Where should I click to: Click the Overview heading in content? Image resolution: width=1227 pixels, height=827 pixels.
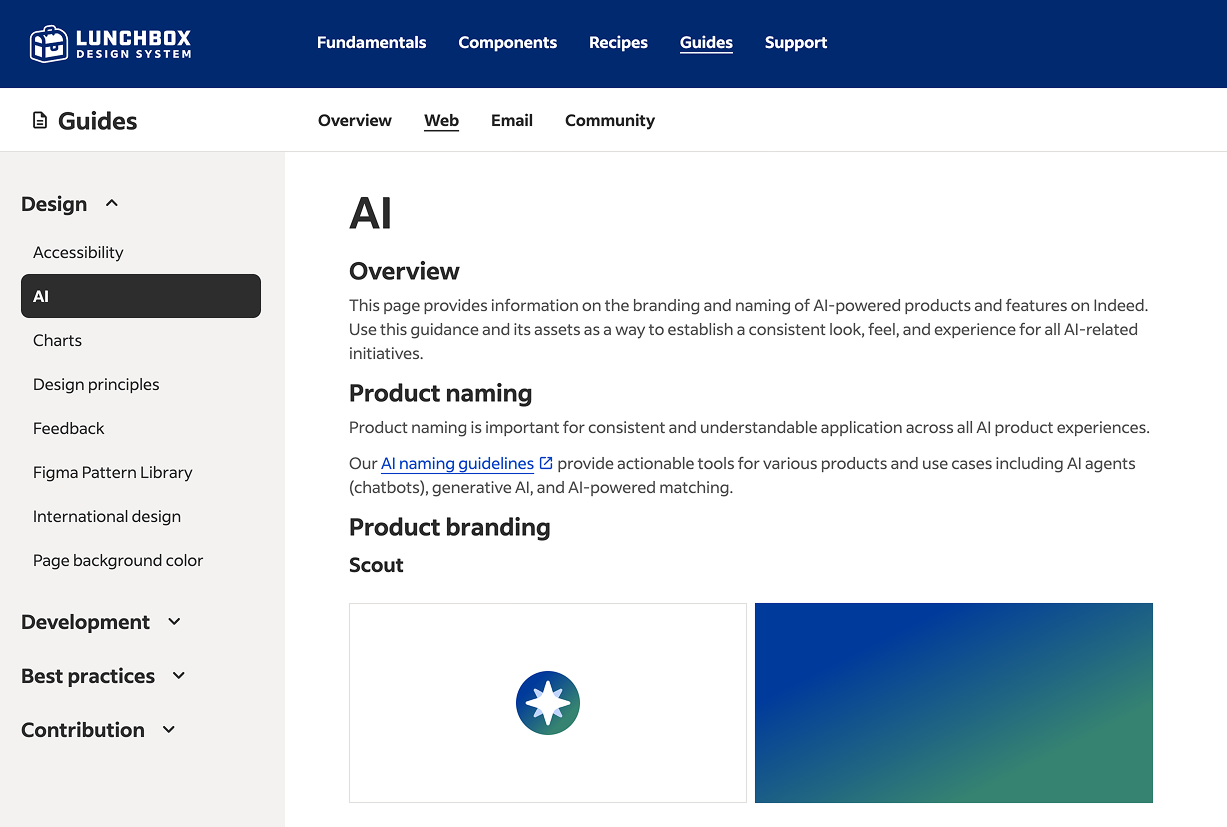pos(404,271)
